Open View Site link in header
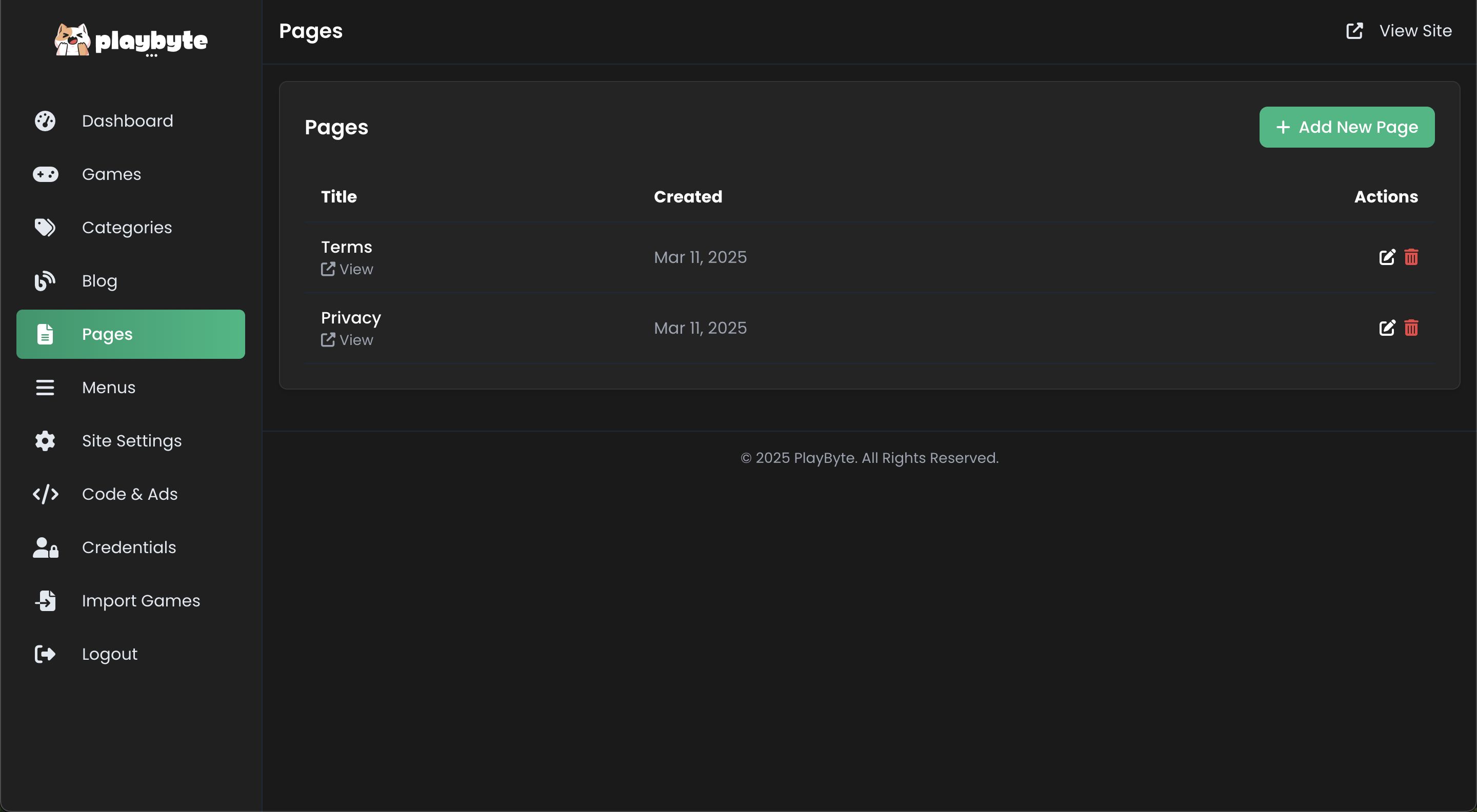Image resolution: width=1477 pixels, height=812 pixels. 1399,31
